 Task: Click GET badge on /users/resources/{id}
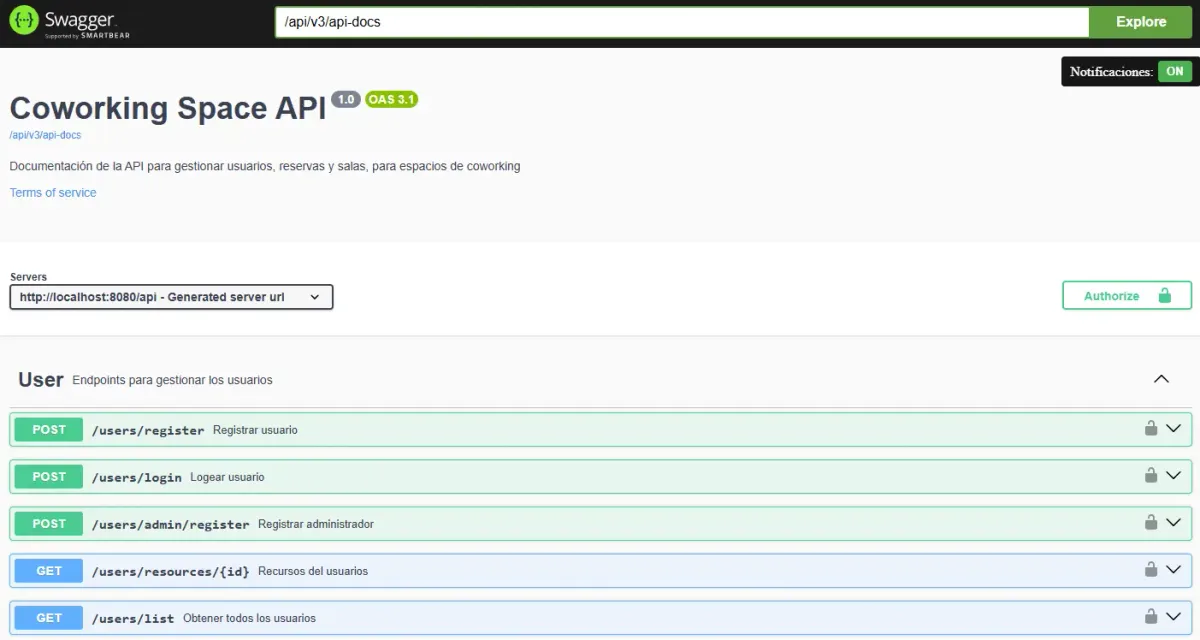pos(49,571)
